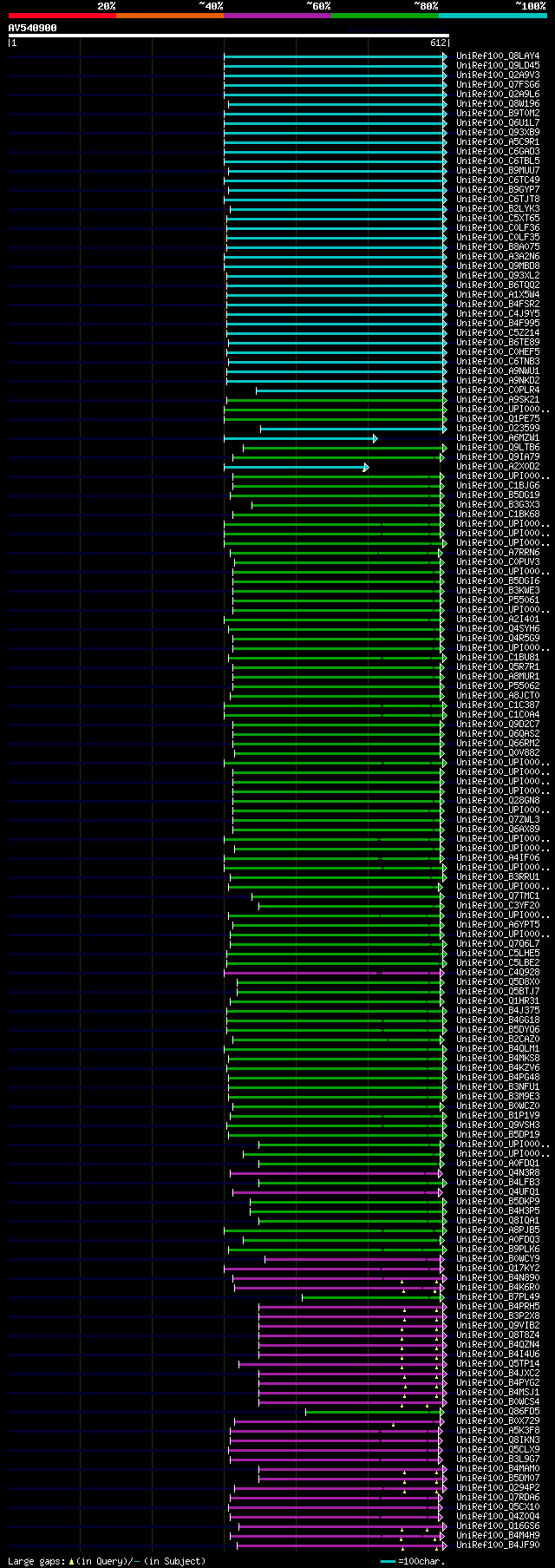Click the UniRef100_A2X0D2 label
This screenshot has height=1568, width=555.
click(498, 467)
